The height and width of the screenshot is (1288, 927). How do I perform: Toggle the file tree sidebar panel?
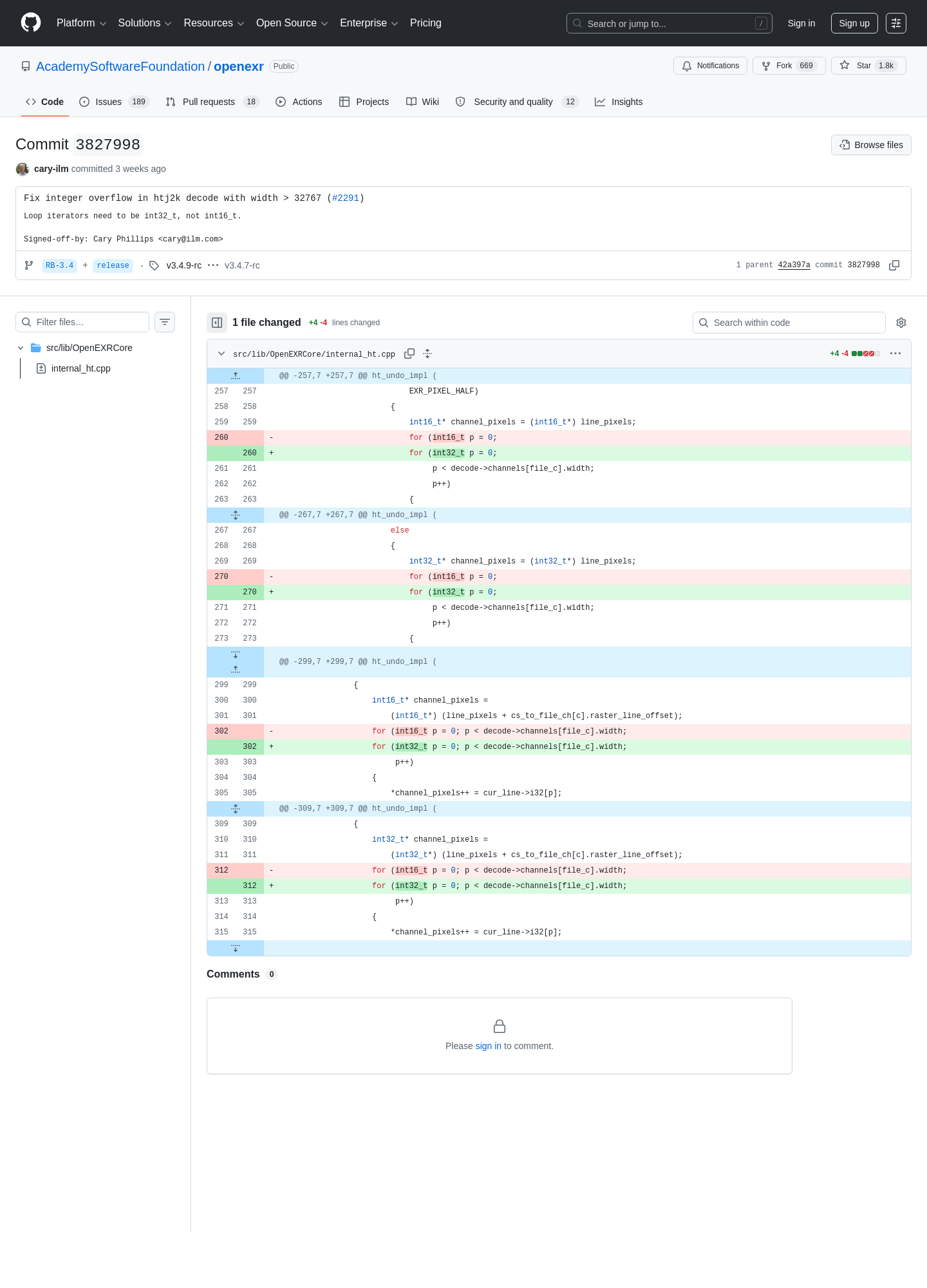217,323
